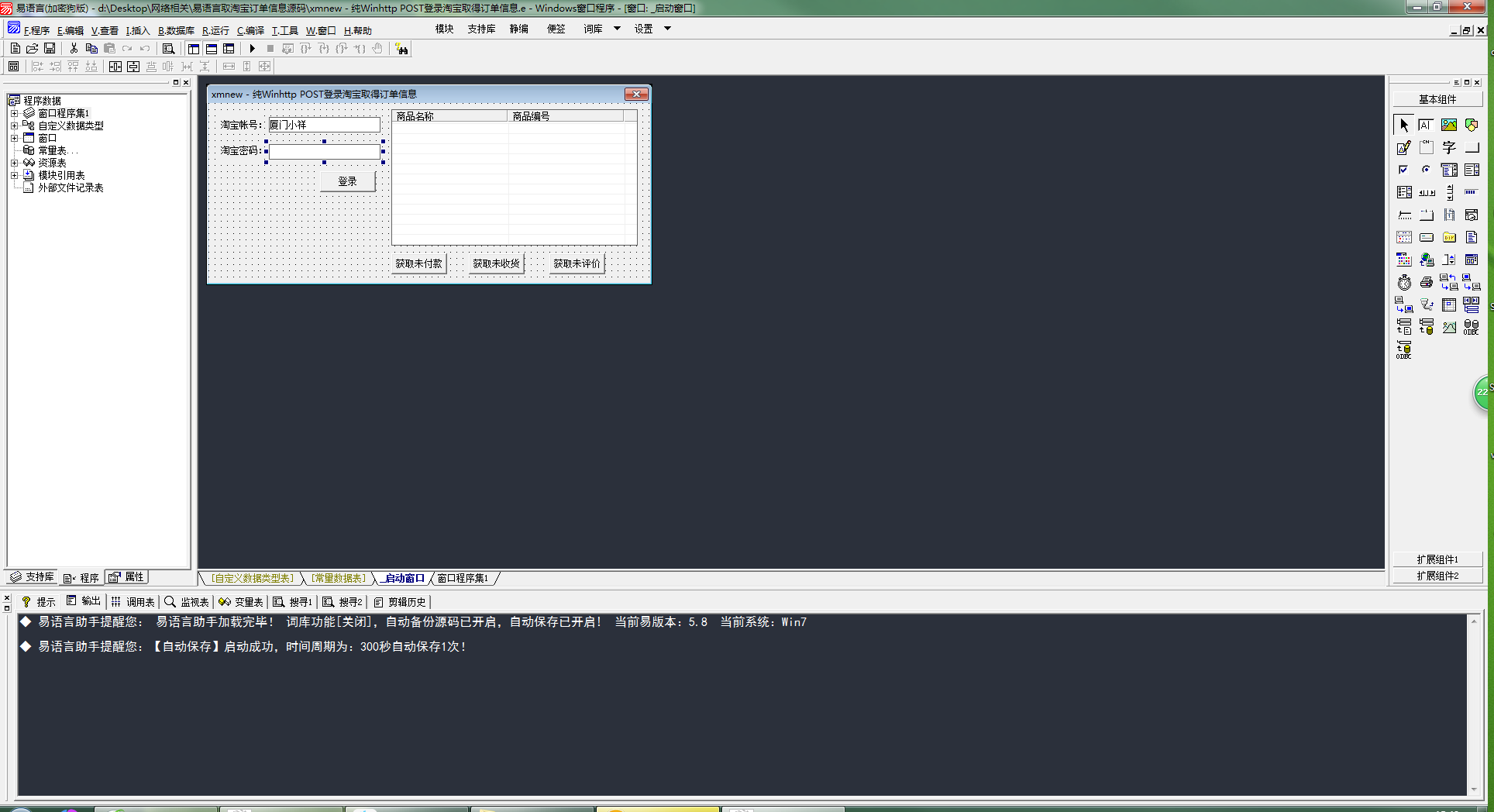Select the pointer arrow tool in component box
Screen dimensions: 1494x812
coord(1404,125)
